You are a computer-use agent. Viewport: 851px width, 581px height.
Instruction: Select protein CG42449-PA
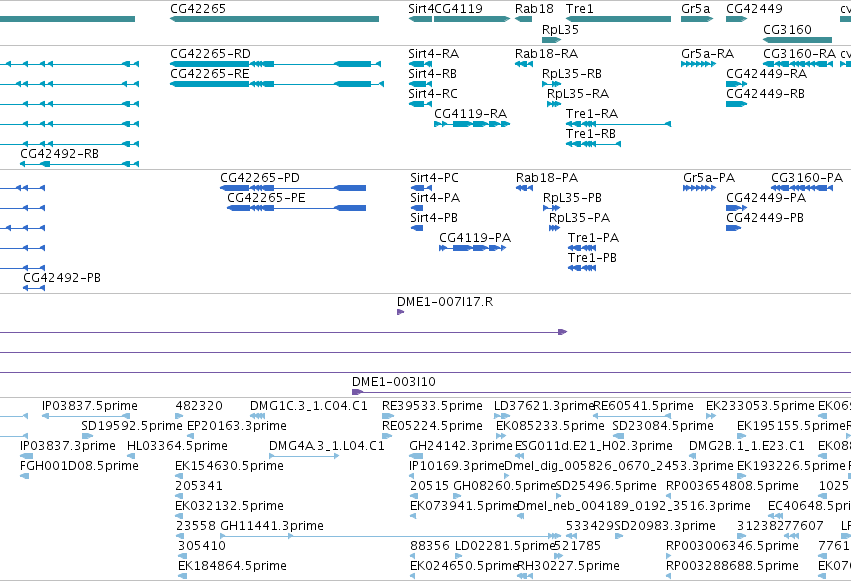[x=736, y=208]
